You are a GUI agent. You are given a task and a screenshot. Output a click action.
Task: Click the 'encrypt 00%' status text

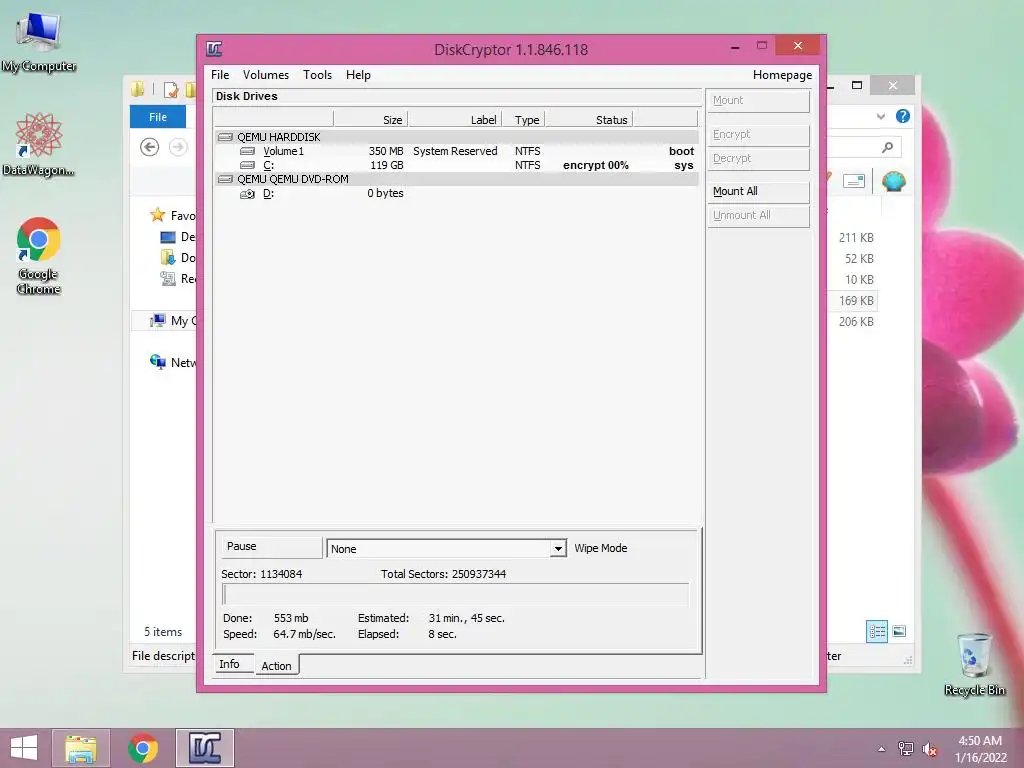[x=596, y=165]
